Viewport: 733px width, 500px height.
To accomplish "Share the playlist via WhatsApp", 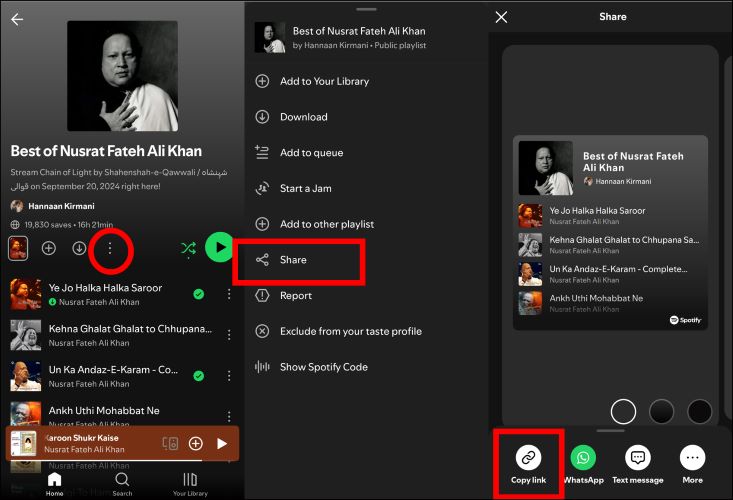I will coord(583,464).
